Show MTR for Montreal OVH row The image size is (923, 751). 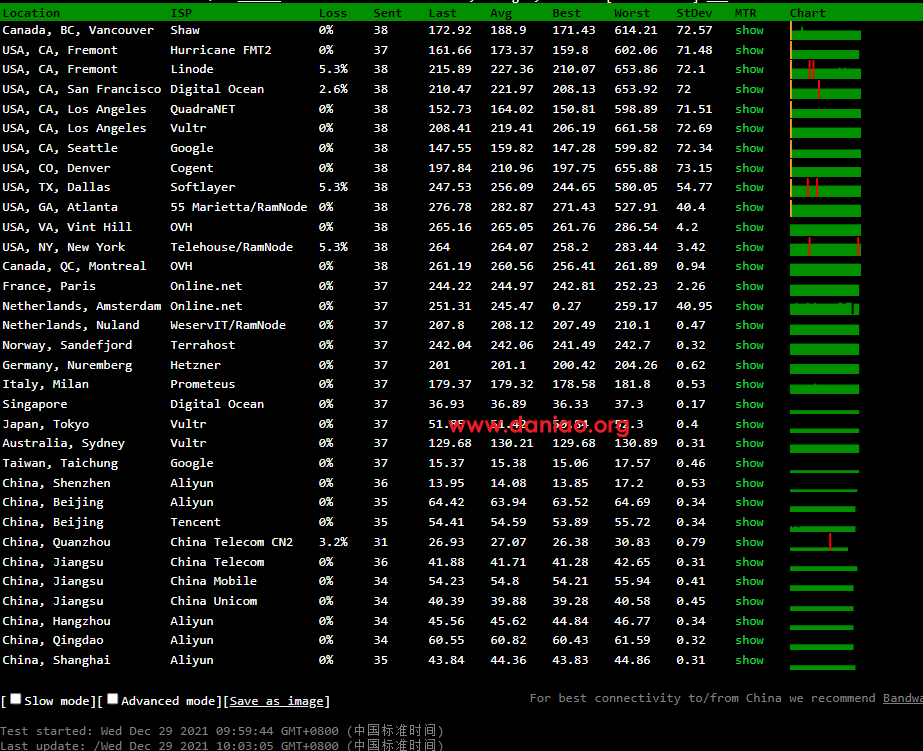pos(749,265)
